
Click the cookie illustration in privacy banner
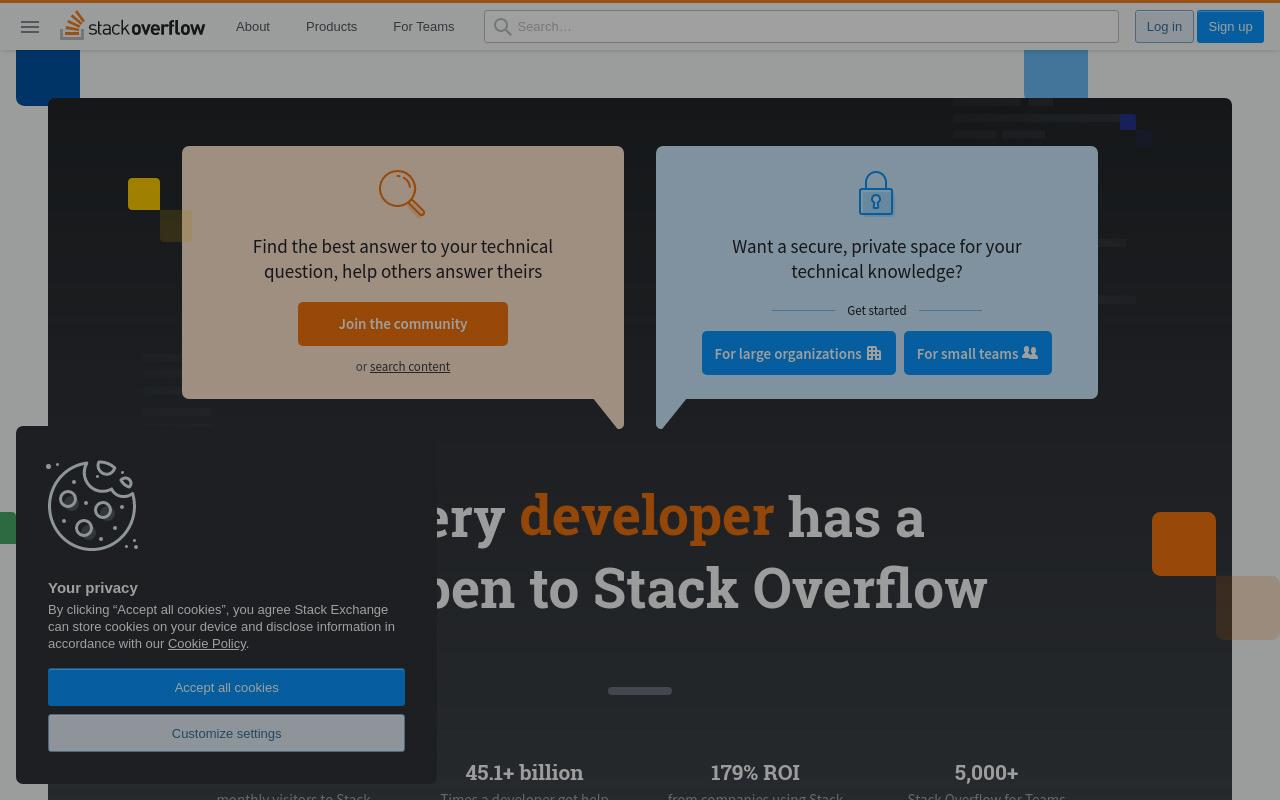92,505
